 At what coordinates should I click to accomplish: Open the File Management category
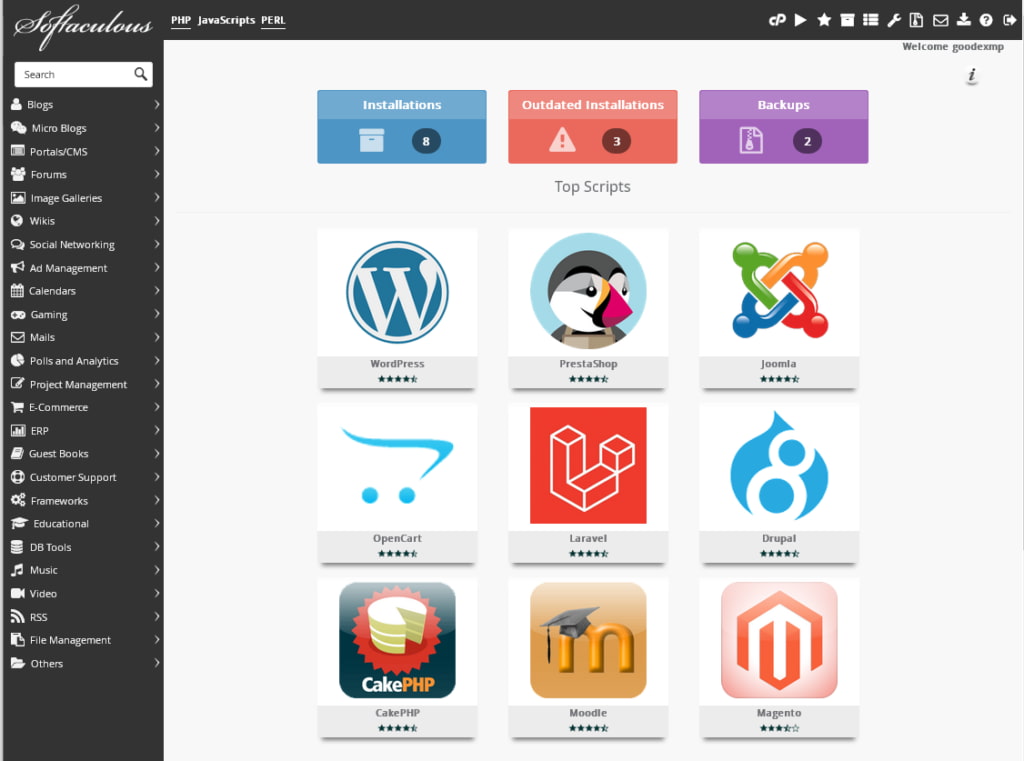pyautogui.click(x=84, y=640)
